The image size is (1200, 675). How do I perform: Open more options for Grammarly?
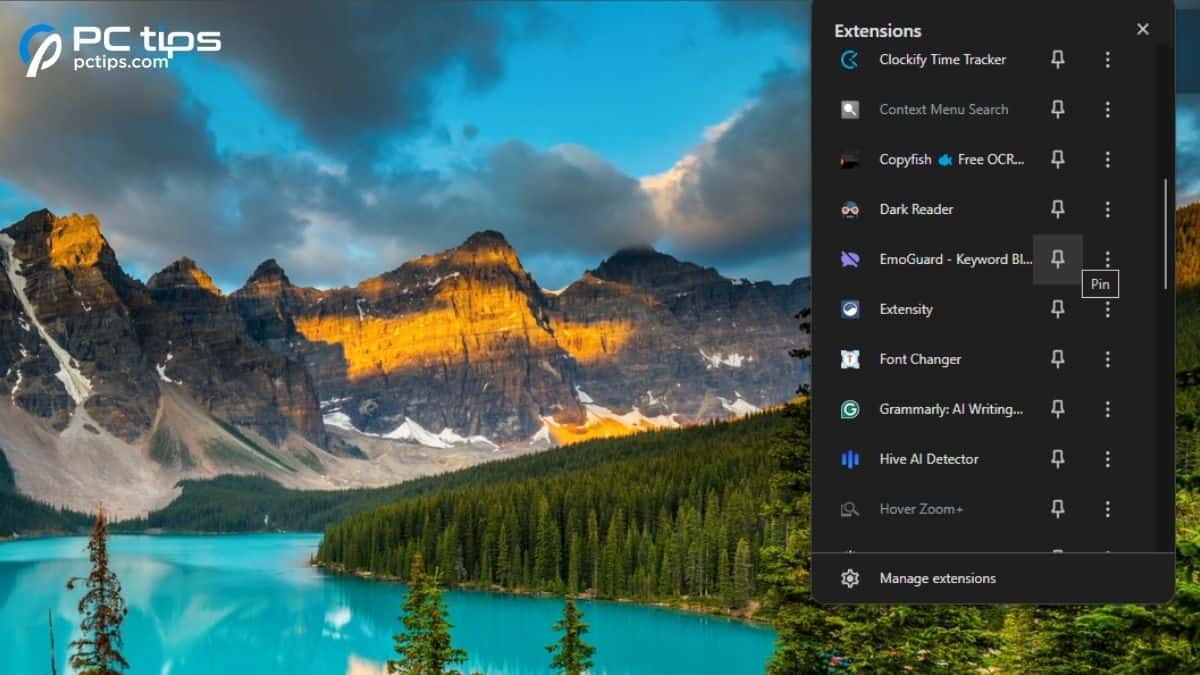click(1107, 409)
